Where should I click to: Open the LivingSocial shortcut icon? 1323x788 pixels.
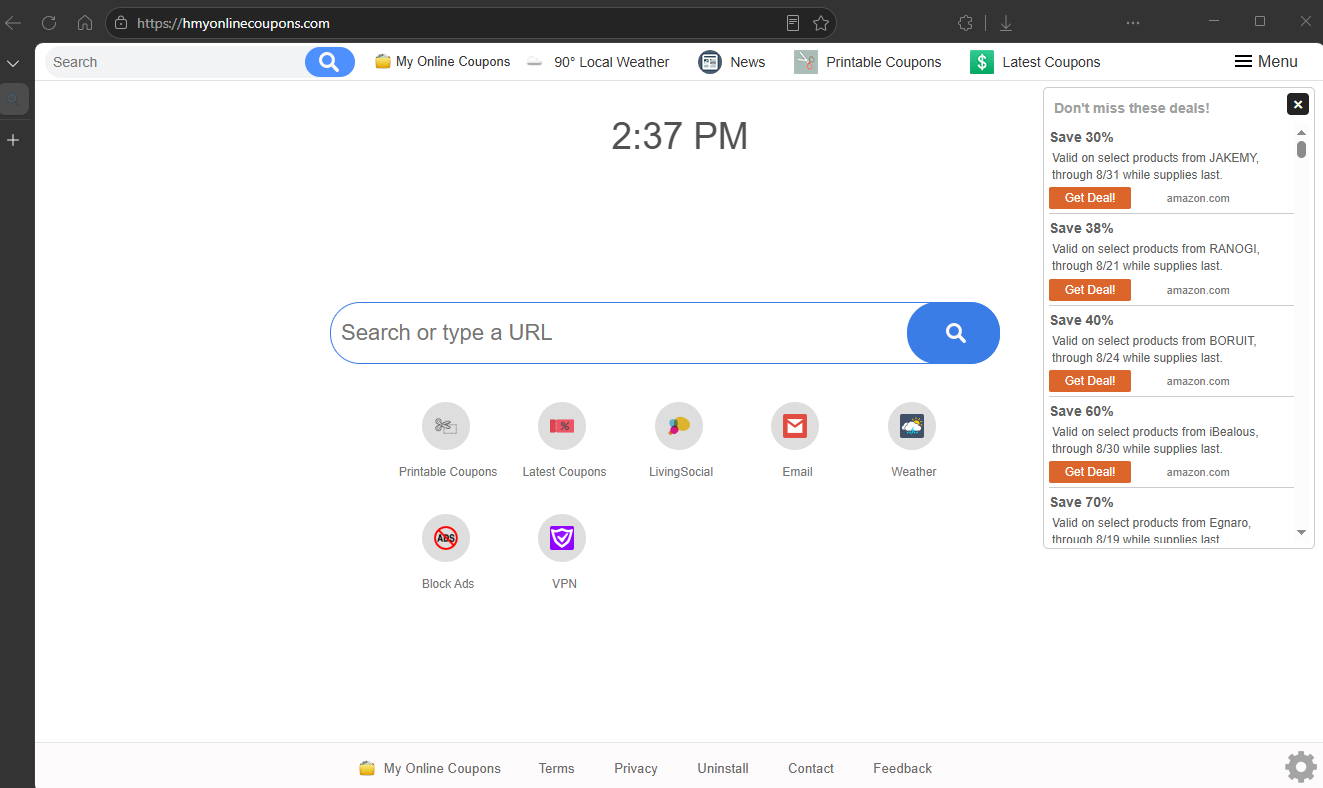pyautogui.click(x=679, y=427)
